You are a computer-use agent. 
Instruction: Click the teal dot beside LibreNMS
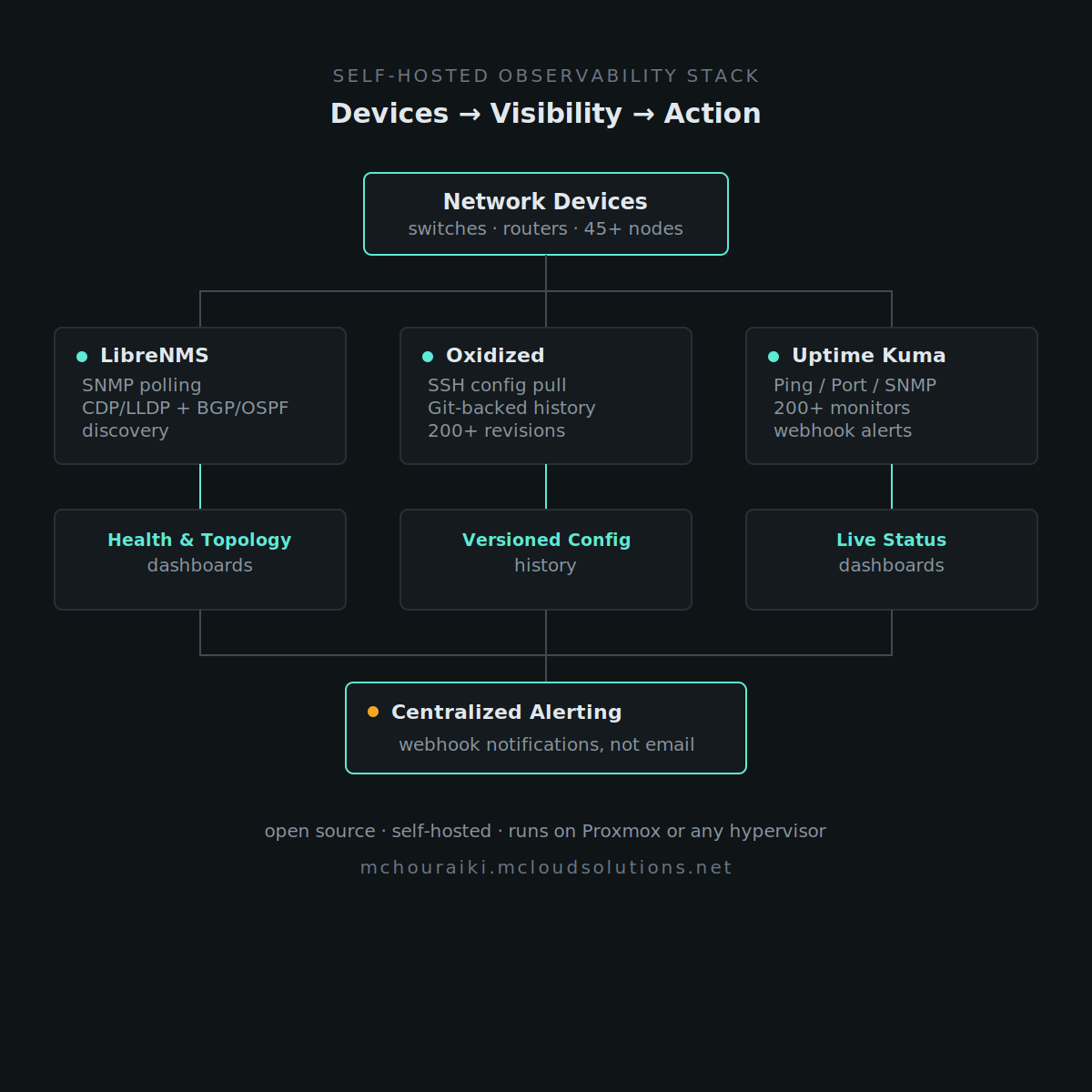coord(82,357)
